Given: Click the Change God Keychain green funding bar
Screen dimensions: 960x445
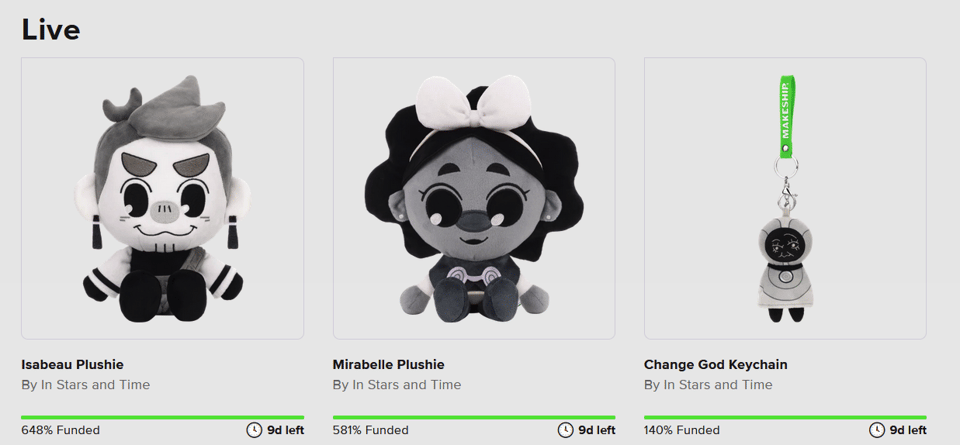Looking at the screenshot, I should coord(785,417).
